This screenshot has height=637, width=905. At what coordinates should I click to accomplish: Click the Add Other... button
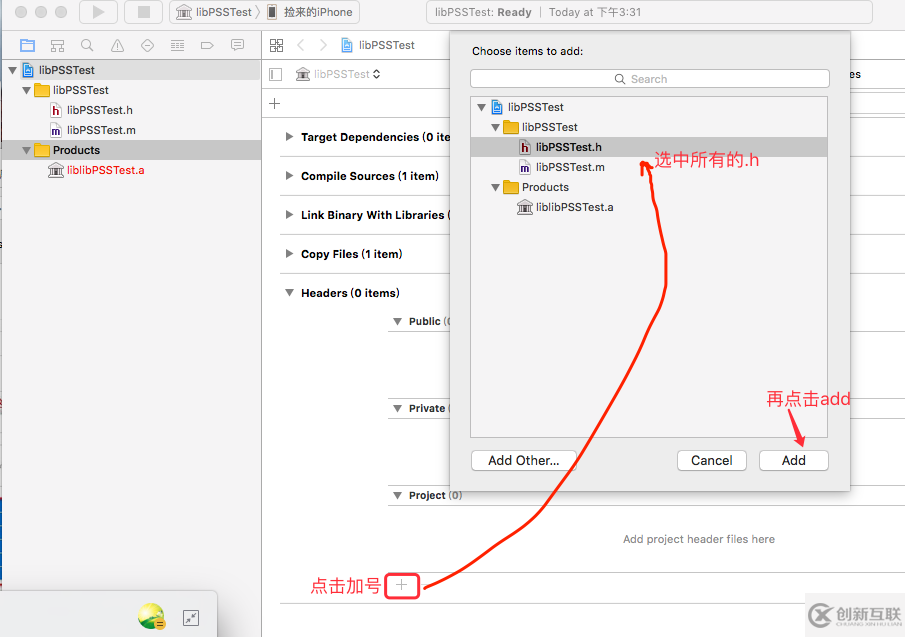523,460
